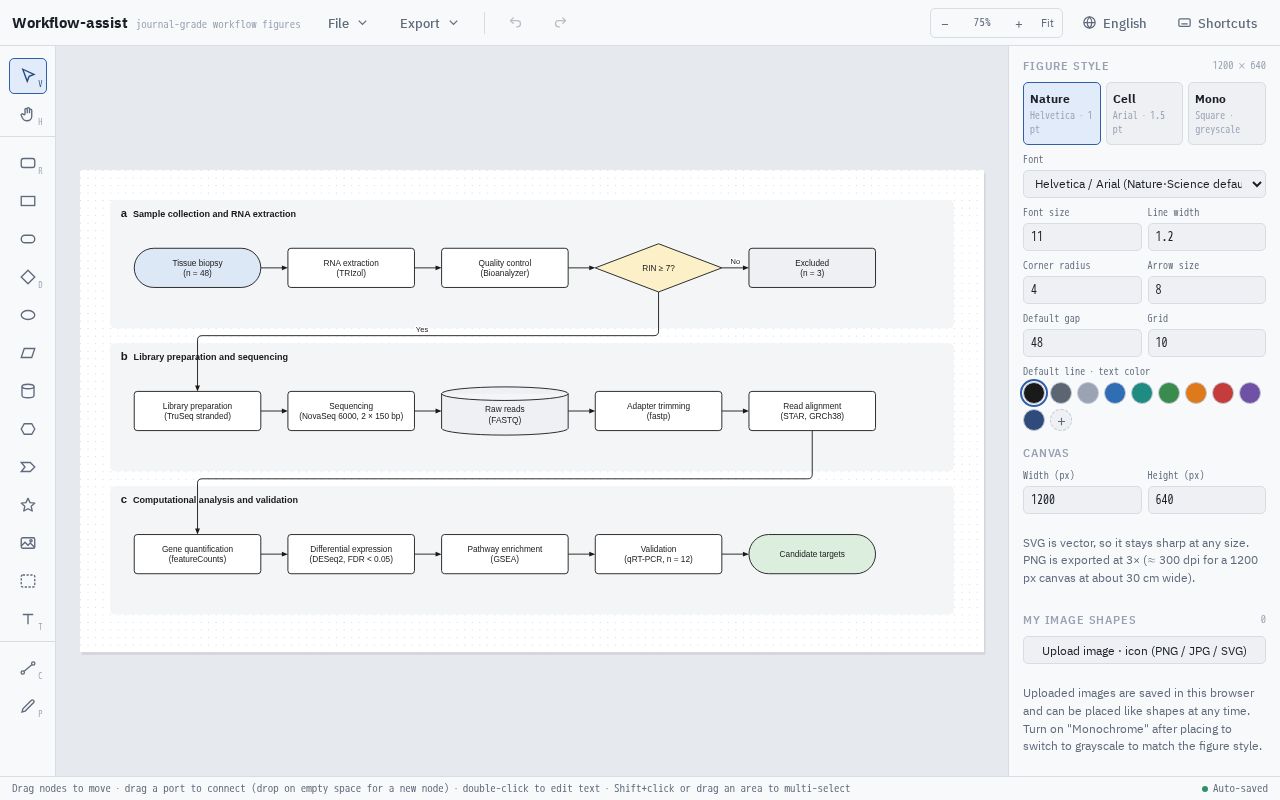Activate the text tool

(x=28, y=619)
